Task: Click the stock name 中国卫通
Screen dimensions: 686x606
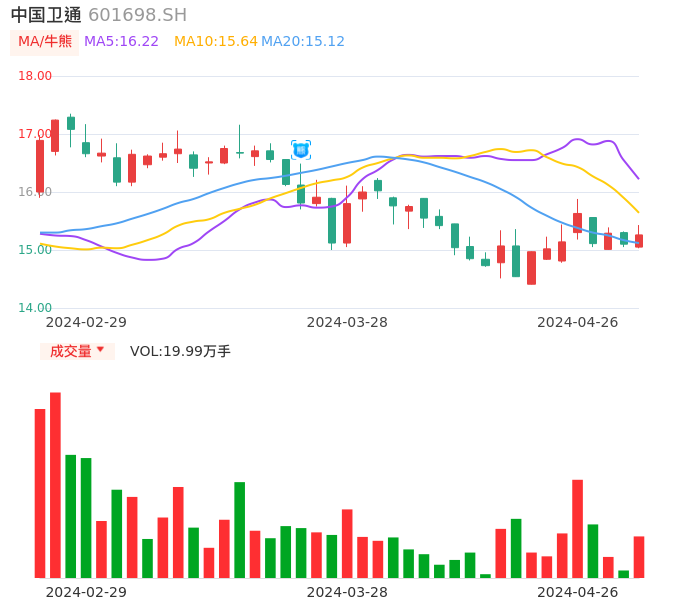Action: pyautogui.click(x=46, y=15)
